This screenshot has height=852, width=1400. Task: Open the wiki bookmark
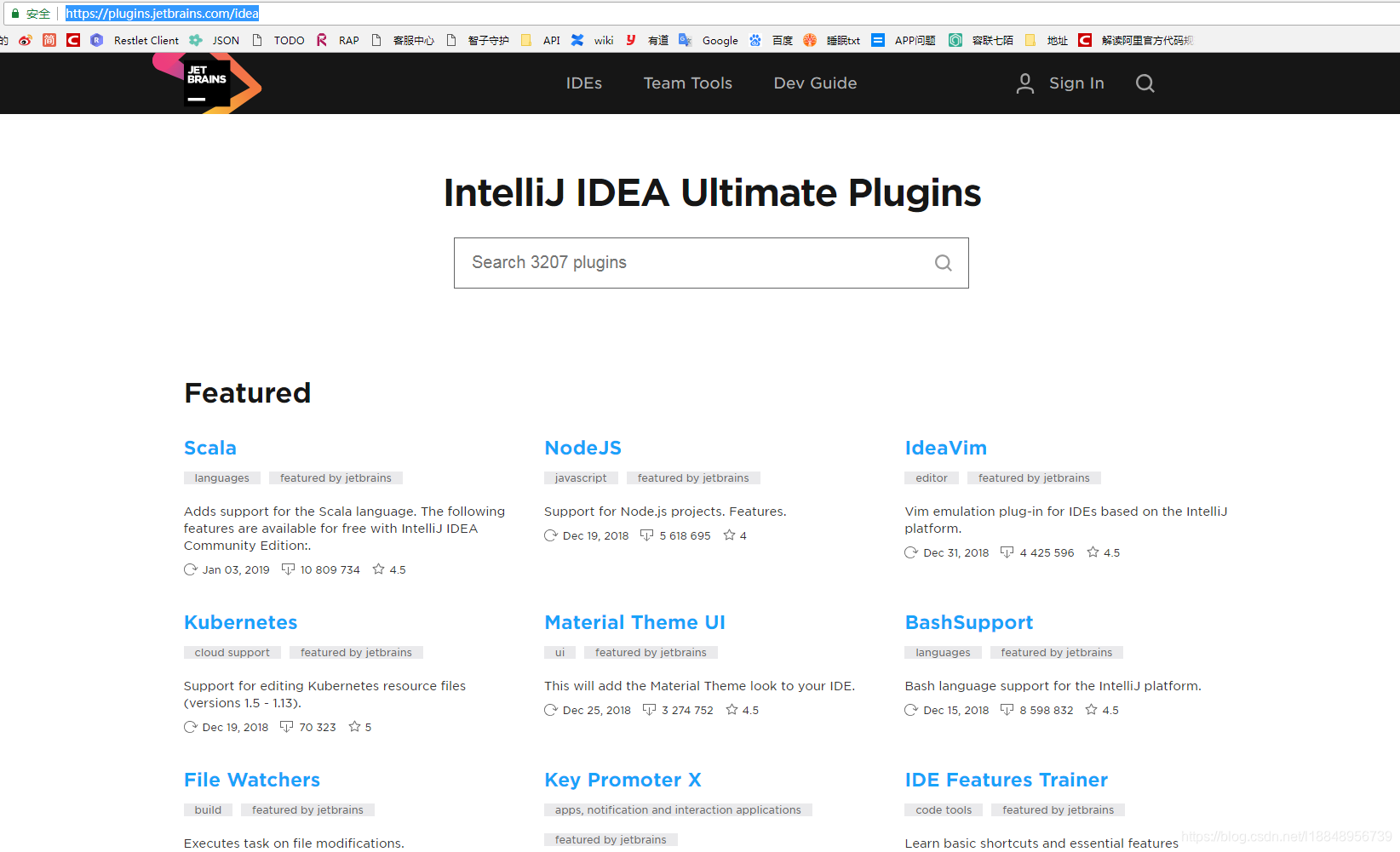[x=592, y=40]
